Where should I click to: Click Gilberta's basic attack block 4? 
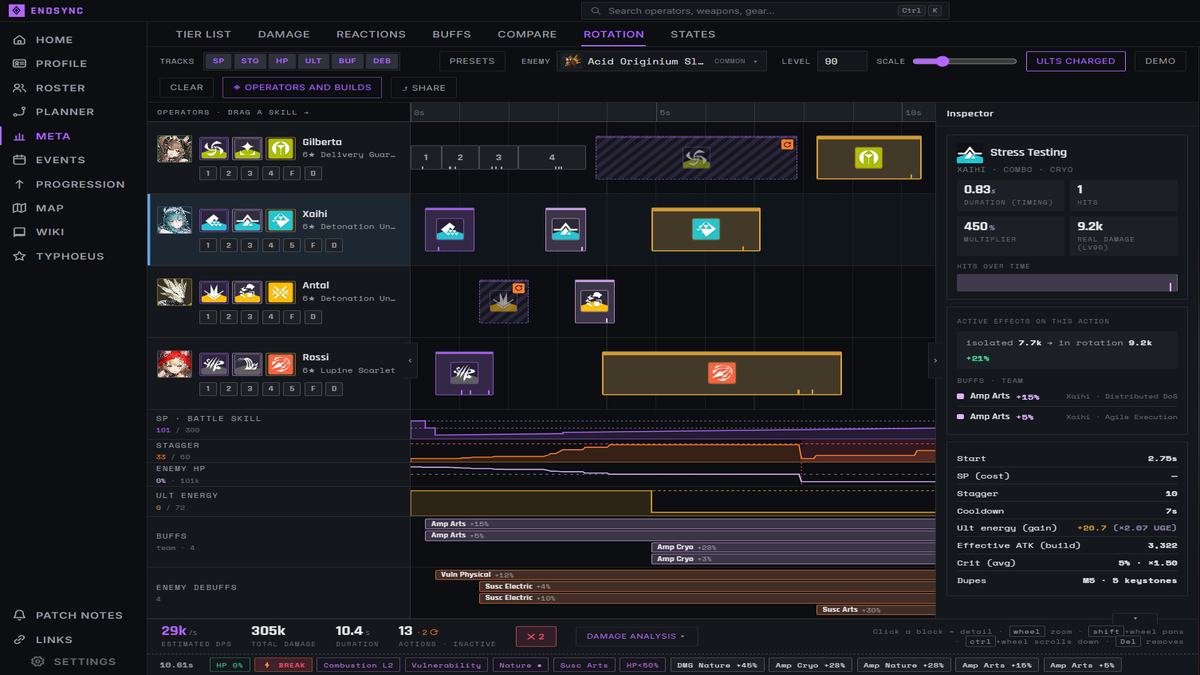551,157
